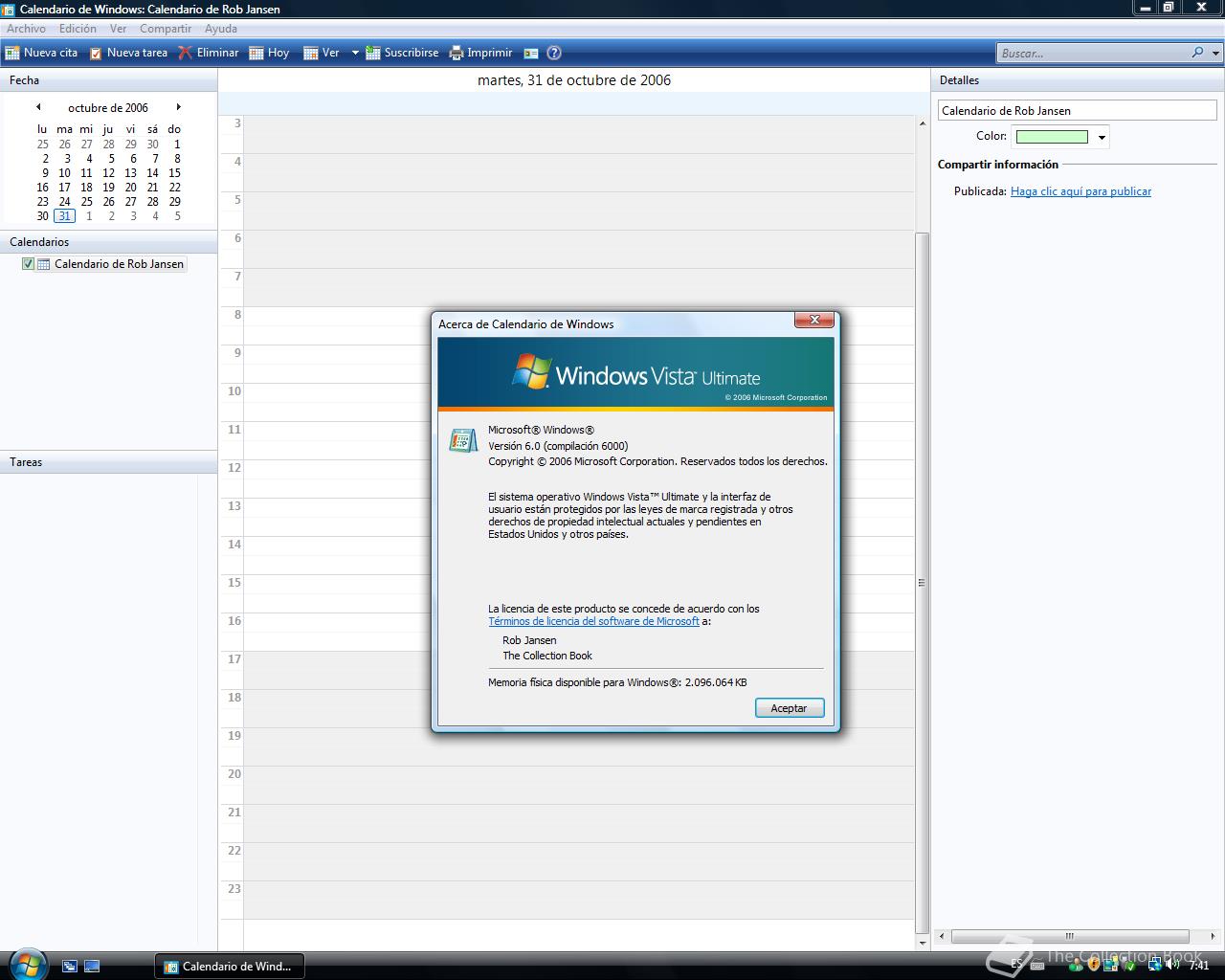Click scroll down arrow of day view
Viewport: 1225px width, 980px height.
pyautogui.click(x=922, y=943)
